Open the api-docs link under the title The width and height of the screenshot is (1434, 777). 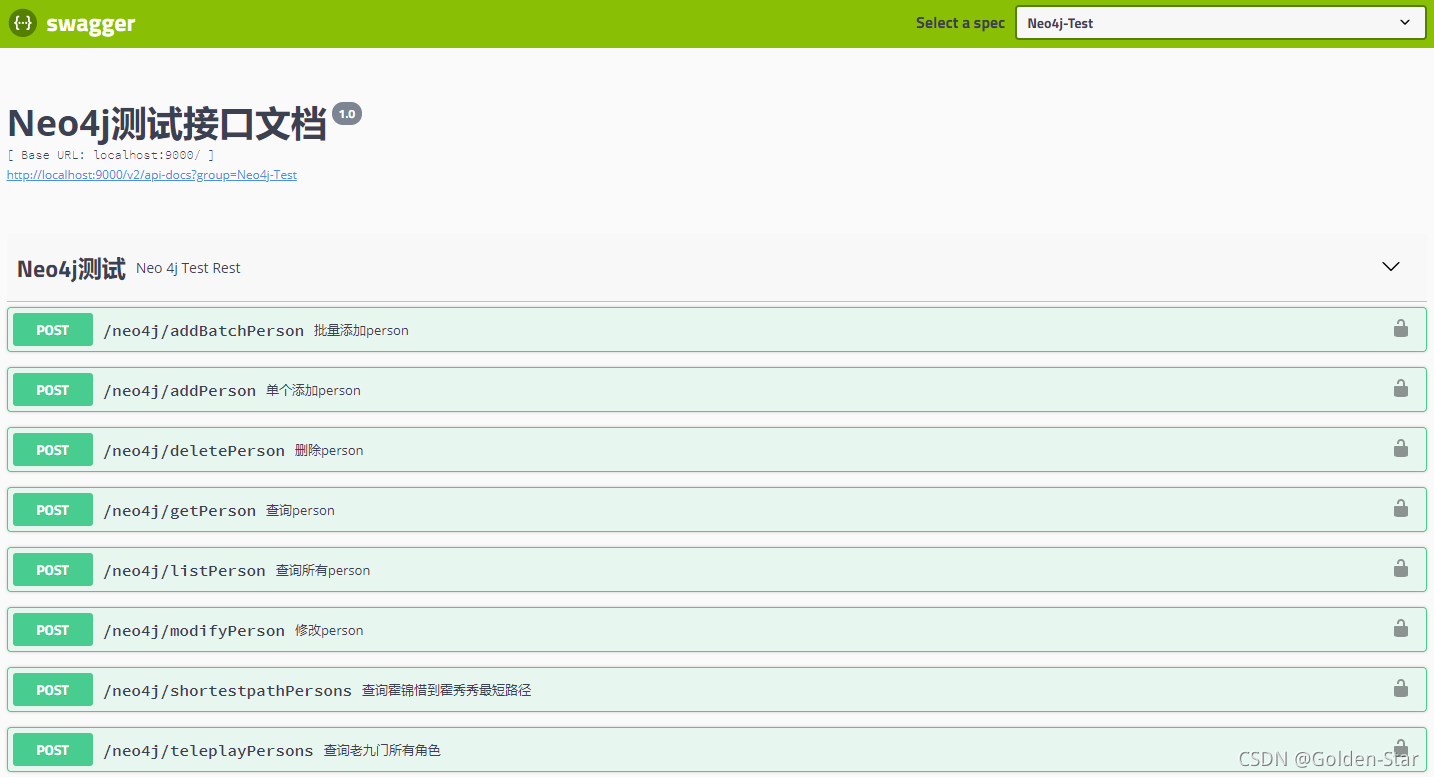pos(151,175)
